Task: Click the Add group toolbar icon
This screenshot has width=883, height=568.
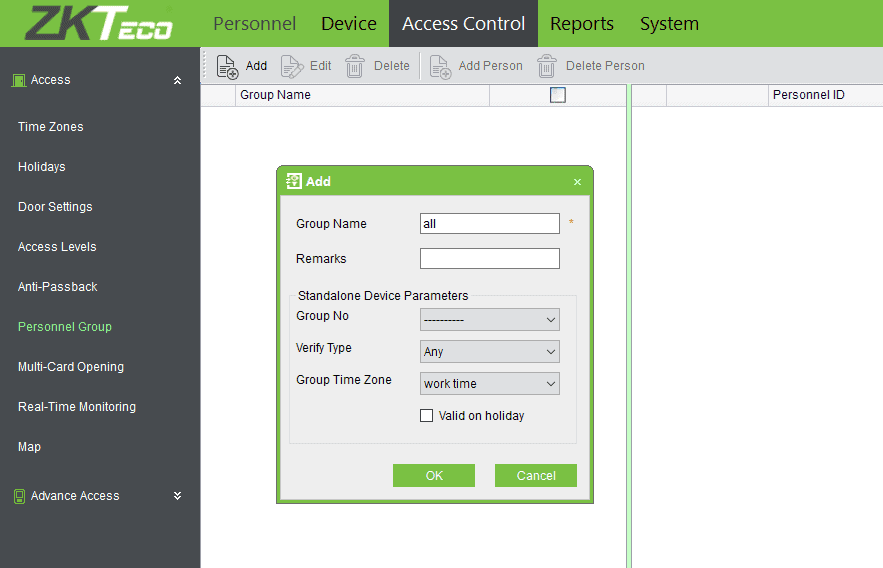Action: 228,66
